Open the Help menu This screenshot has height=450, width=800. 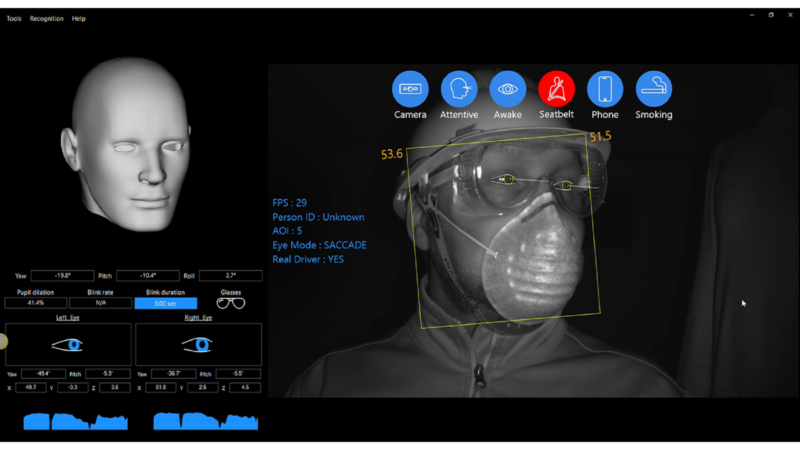pos(79,19)
